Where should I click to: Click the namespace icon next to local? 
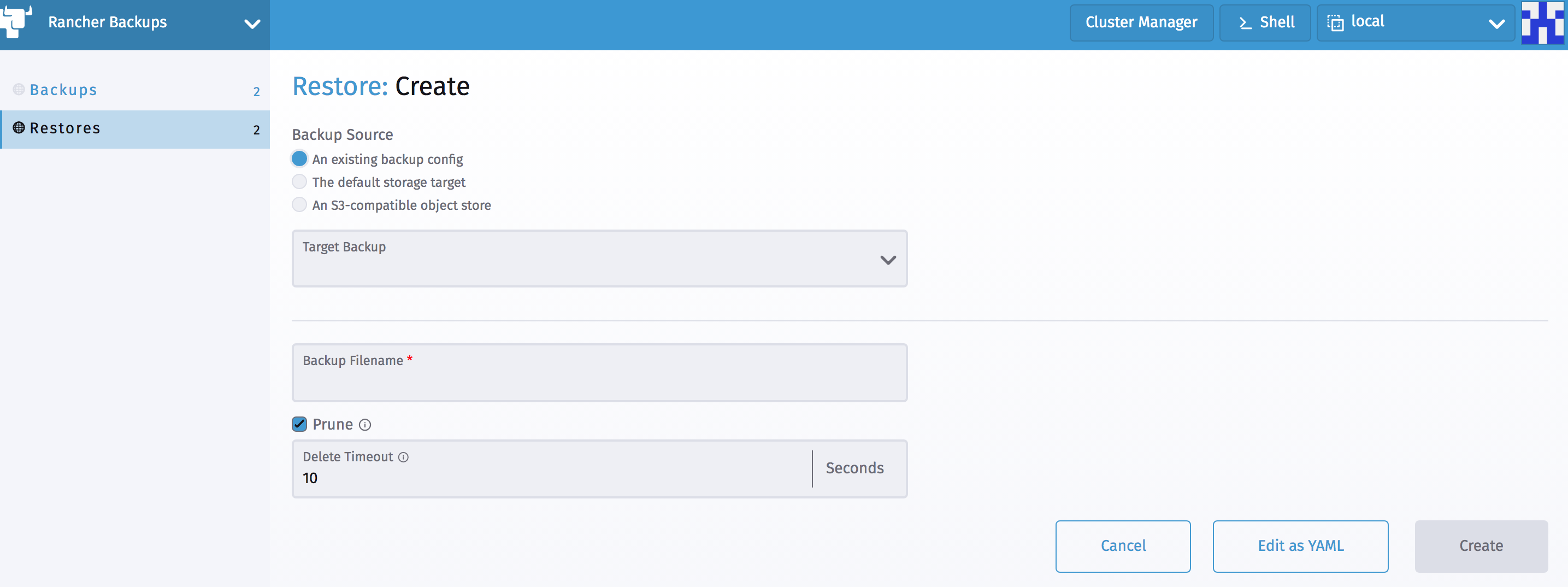(x=1335, y=23)
